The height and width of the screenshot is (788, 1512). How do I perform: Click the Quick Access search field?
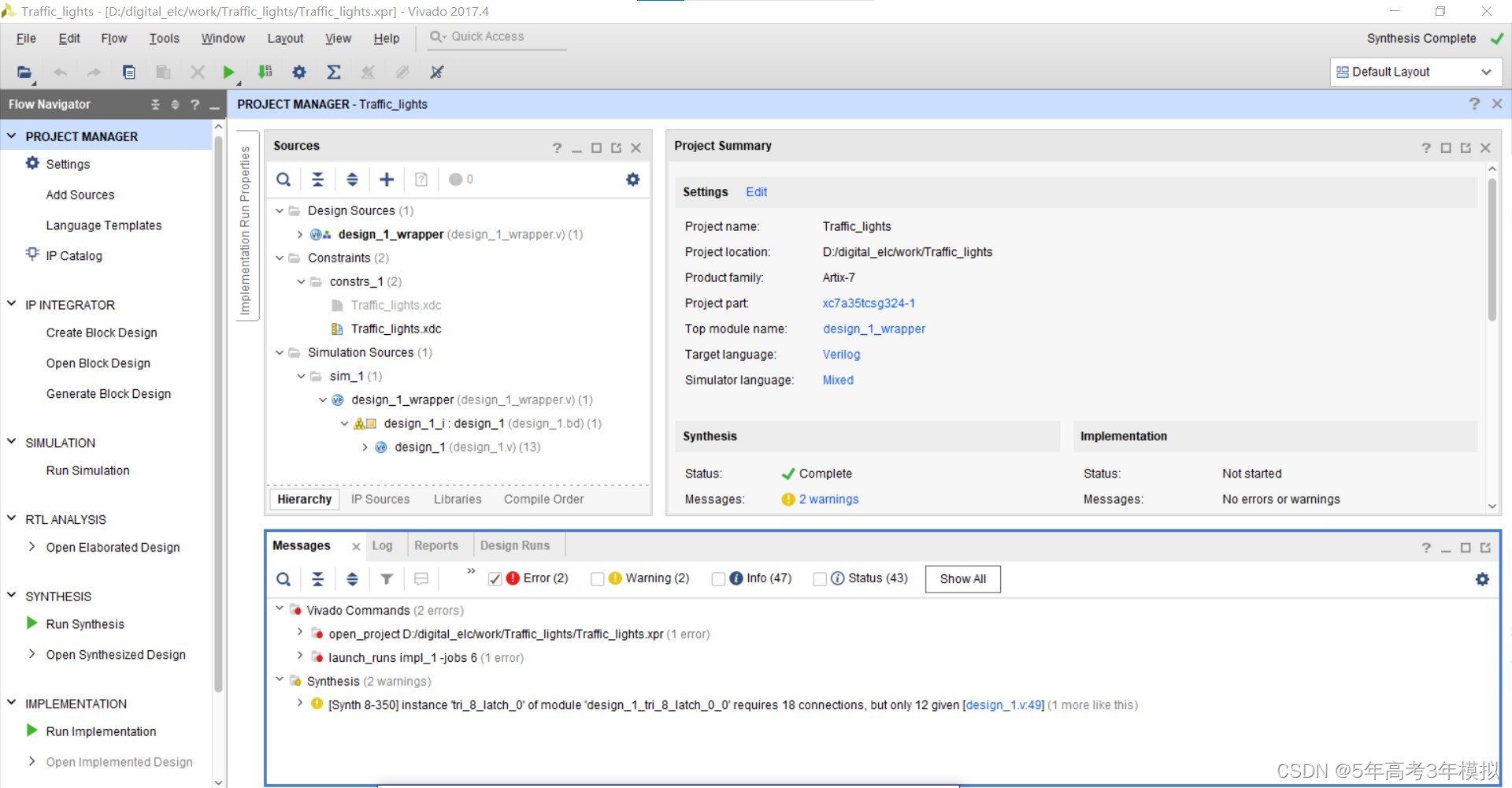pos(497,37)
